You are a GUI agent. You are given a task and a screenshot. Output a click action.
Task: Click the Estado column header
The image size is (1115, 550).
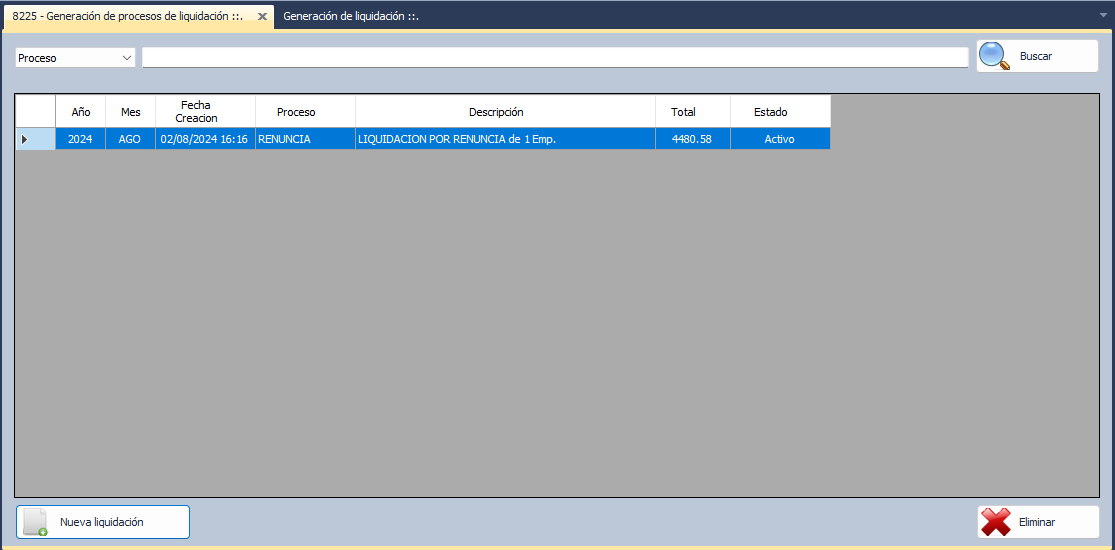[x=770, y=112]
